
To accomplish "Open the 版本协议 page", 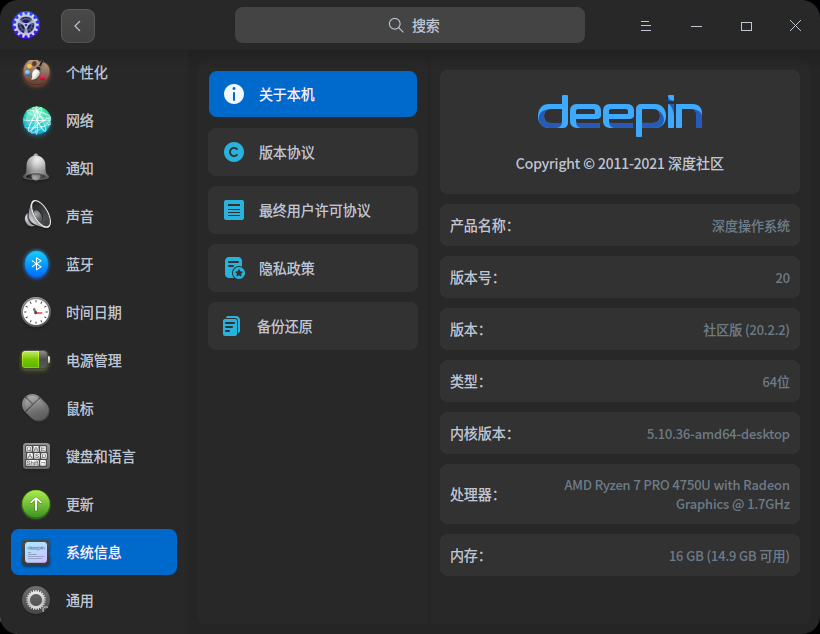I will click(x=313, y=152).
